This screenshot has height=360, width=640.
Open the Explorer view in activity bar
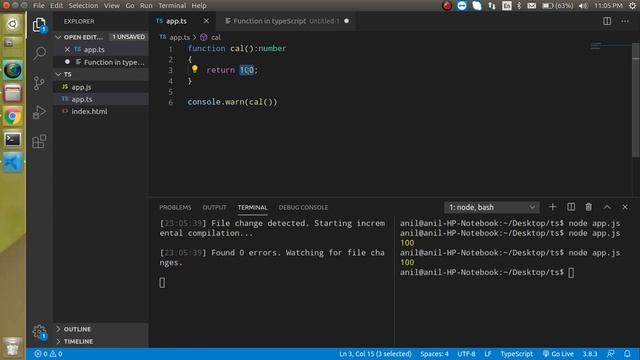pyautogui.click(x=39, y=25)
